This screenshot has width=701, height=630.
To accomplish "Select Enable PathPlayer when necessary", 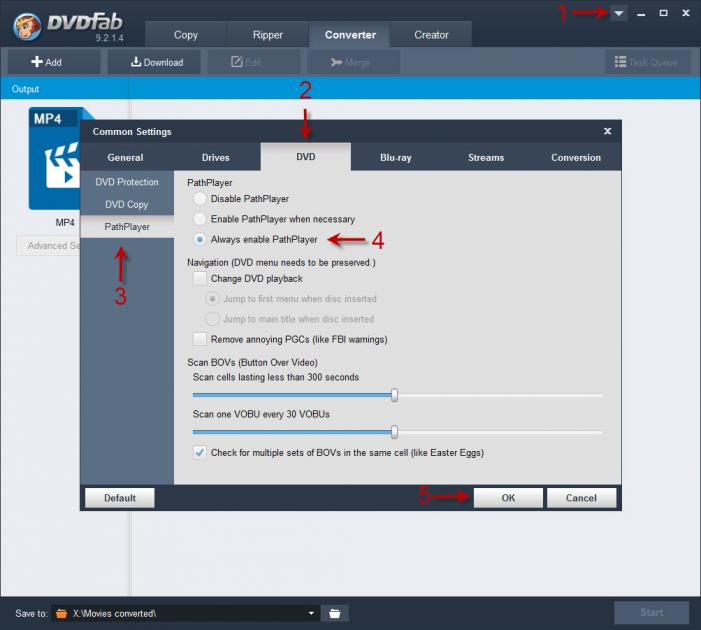I will tap(200, 219).
